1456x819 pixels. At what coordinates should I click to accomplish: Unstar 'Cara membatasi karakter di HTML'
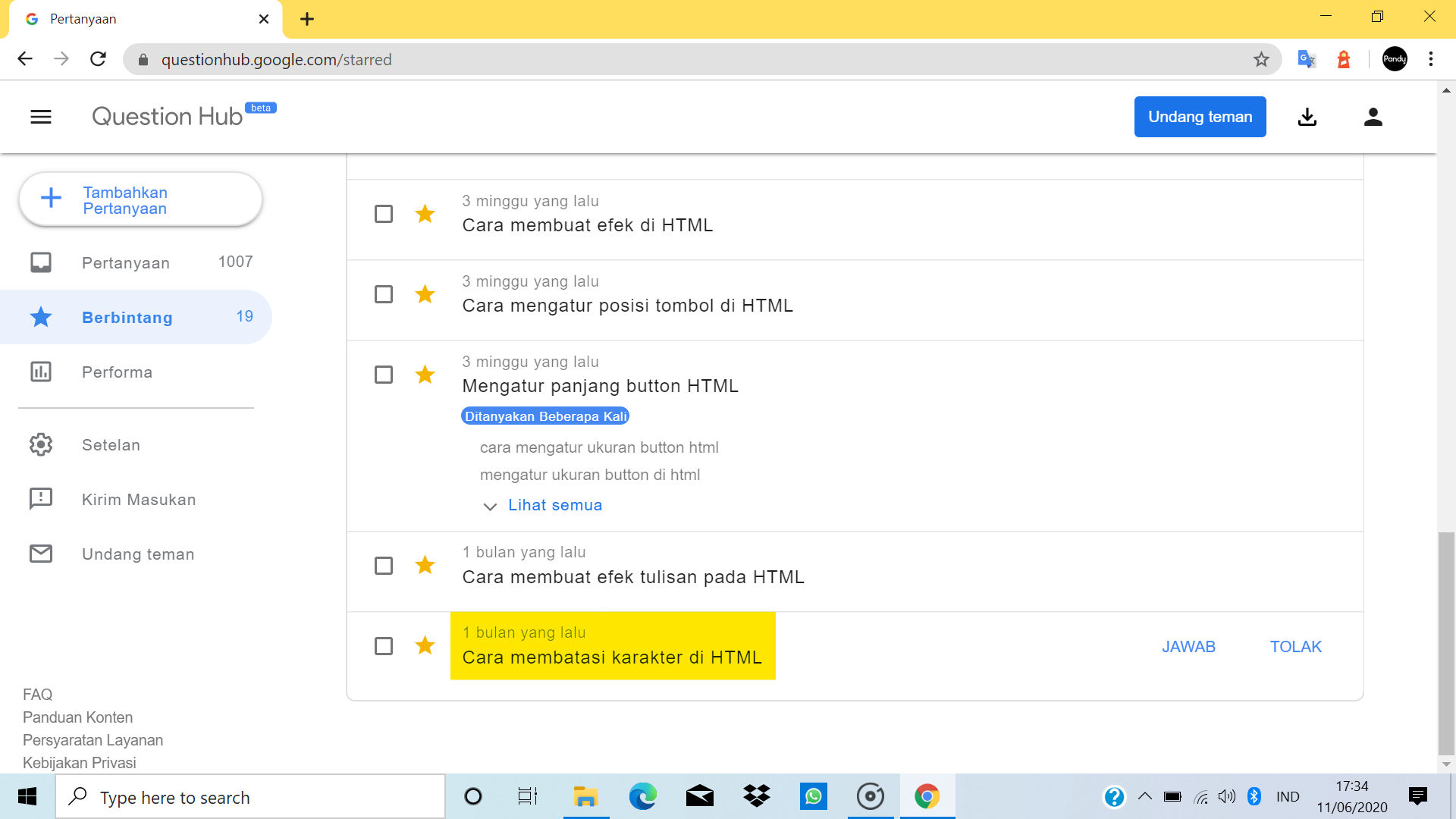coord(425,645)
